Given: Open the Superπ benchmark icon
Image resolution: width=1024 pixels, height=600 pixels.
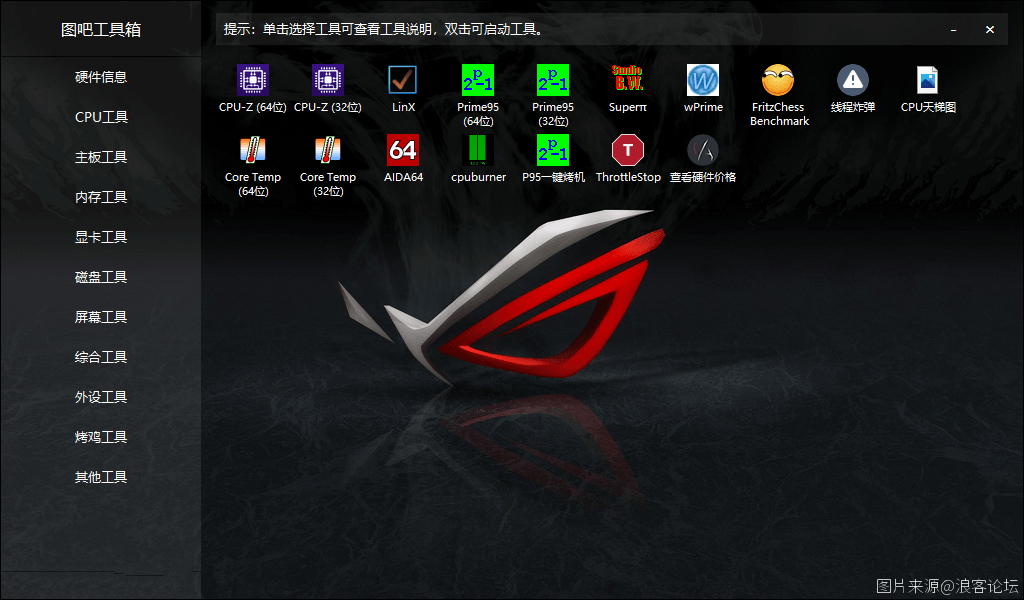Looking at the screenshot, I should tap(628, 80).
